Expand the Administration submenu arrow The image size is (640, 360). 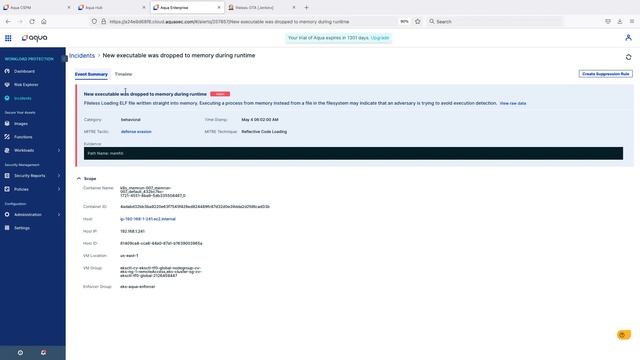pyautogui.click(x=59, y=214)
